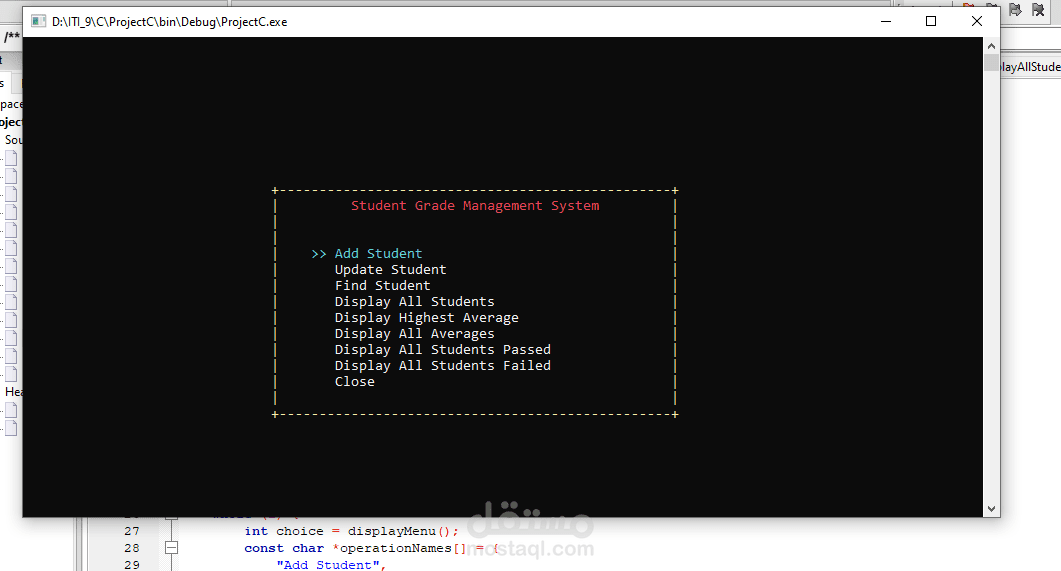Click line number 29 in editor margin
This screenshot has height=571, width=1061.
click(x=132, y=565)
